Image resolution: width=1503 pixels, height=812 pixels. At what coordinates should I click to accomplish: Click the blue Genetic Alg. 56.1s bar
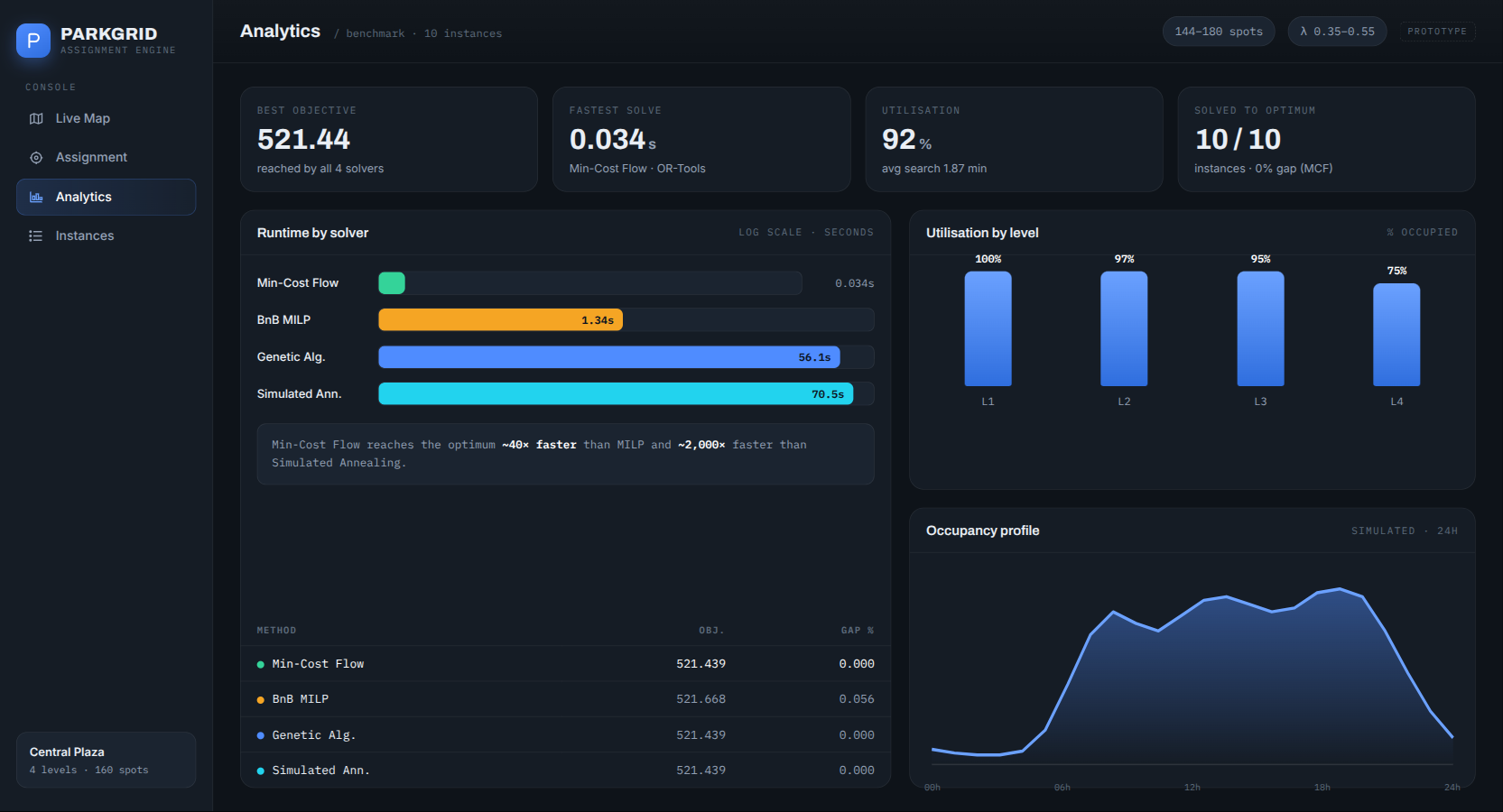click(609, 357)
